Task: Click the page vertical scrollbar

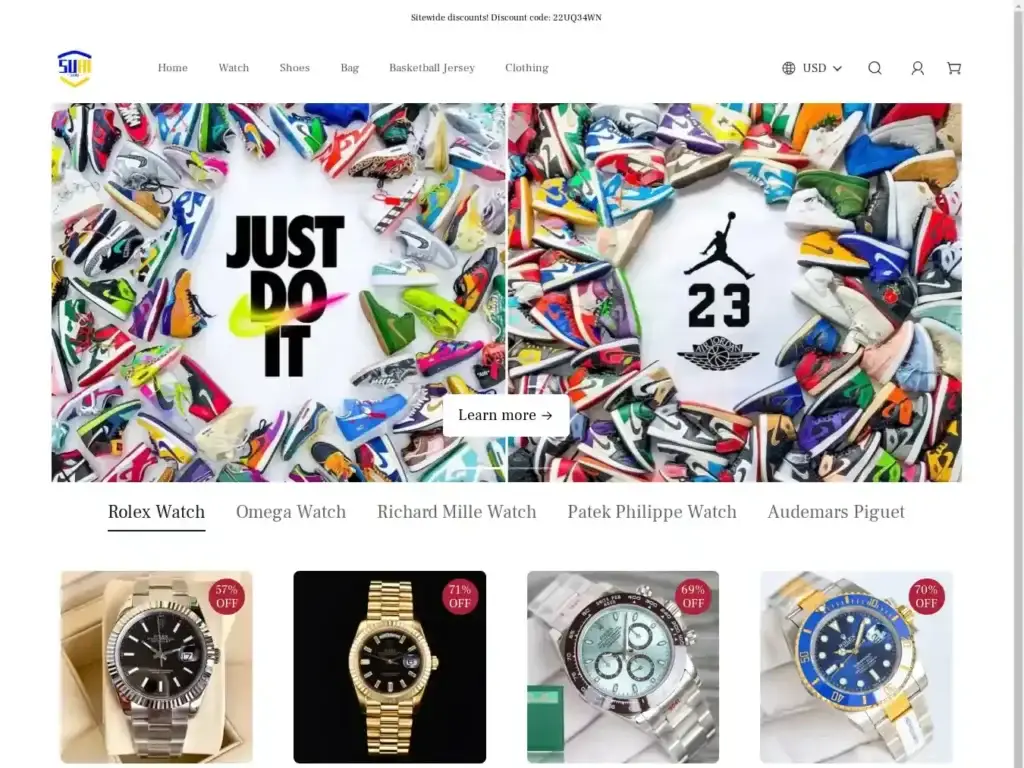Action: pyautogui.click(x=1018, y=384)
